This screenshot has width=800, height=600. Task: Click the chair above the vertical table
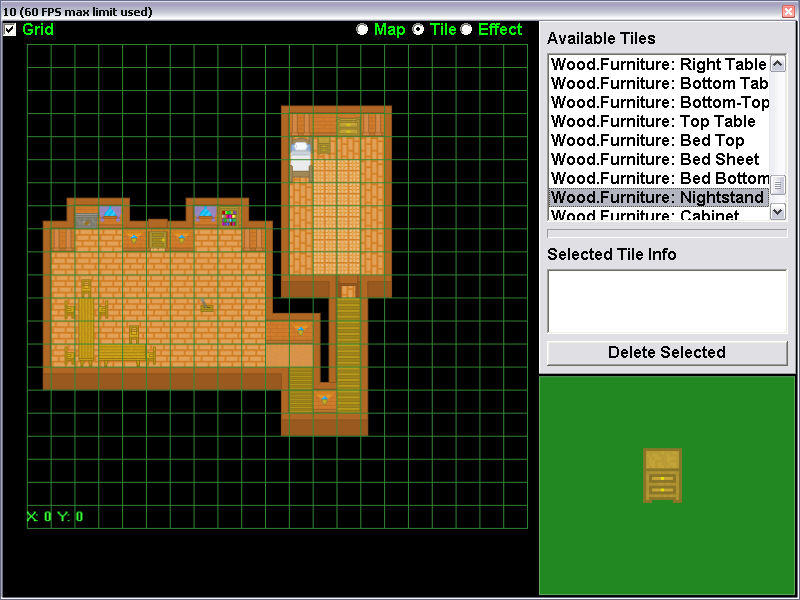(x=86, y=288)
